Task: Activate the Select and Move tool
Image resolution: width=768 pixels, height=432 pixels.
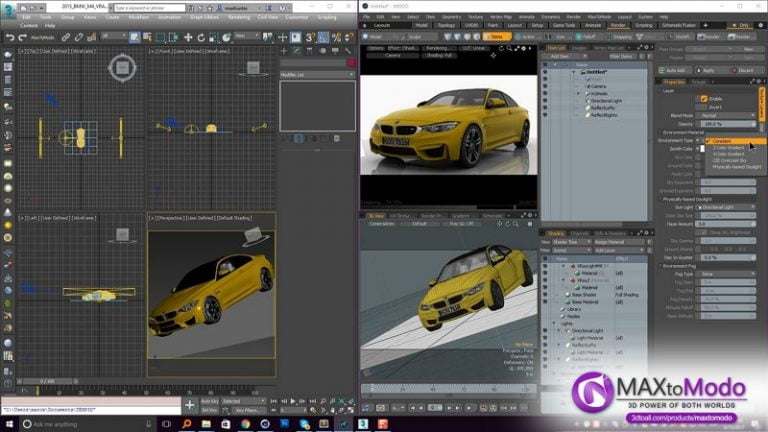Action: point(188,37)
